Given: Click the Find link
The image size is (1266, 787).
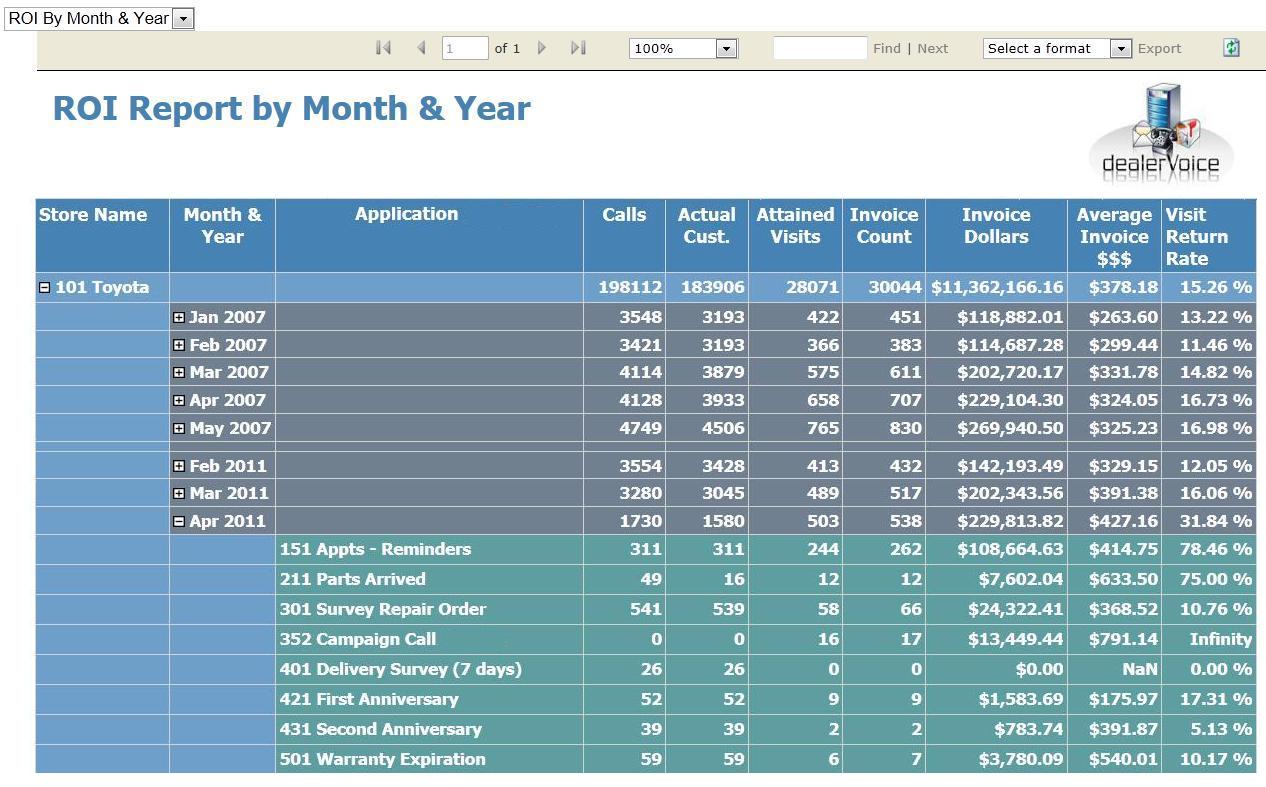Looking at the screenshot, I should click(887, 48).
